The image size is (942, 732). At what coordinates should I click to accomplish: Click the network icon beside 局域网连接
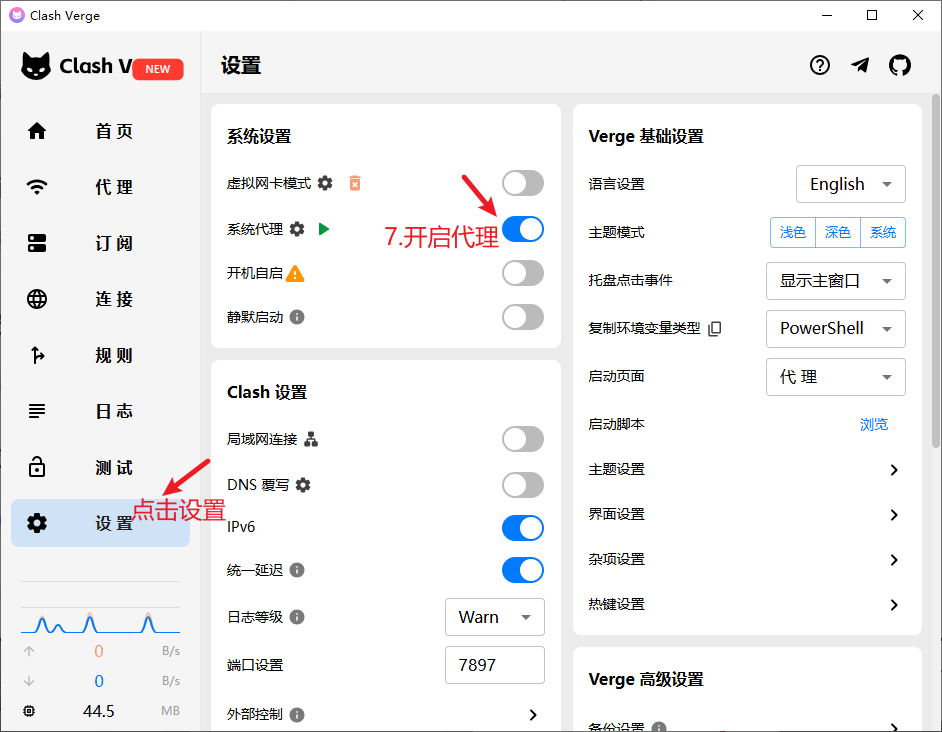311,439
